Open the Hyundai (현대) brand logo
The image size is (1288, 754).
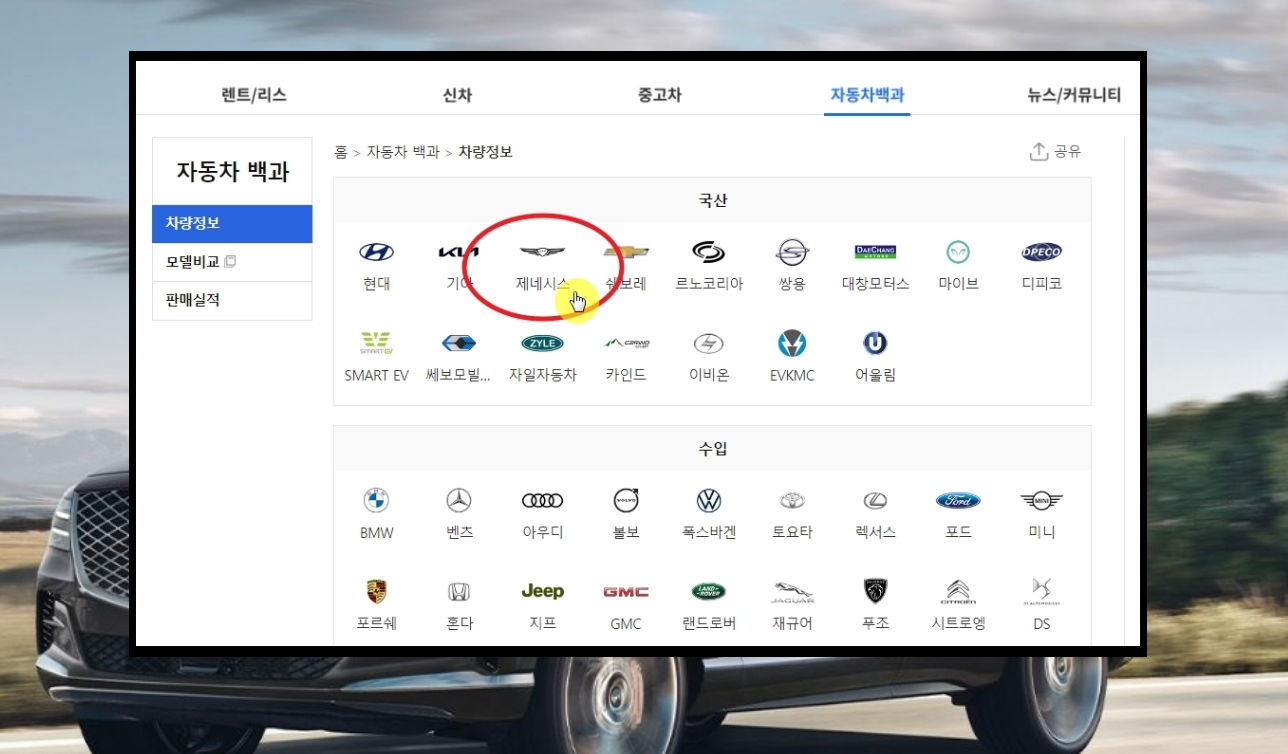coord(377,252)
